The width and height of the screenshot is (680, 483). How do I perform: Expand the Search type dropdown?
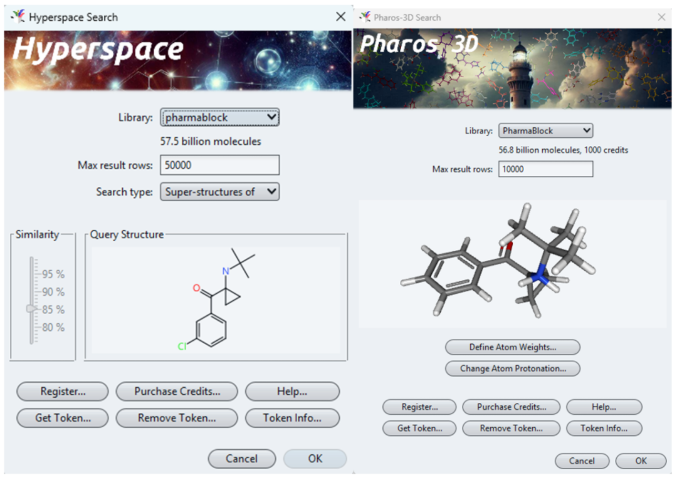coord(220,191)
